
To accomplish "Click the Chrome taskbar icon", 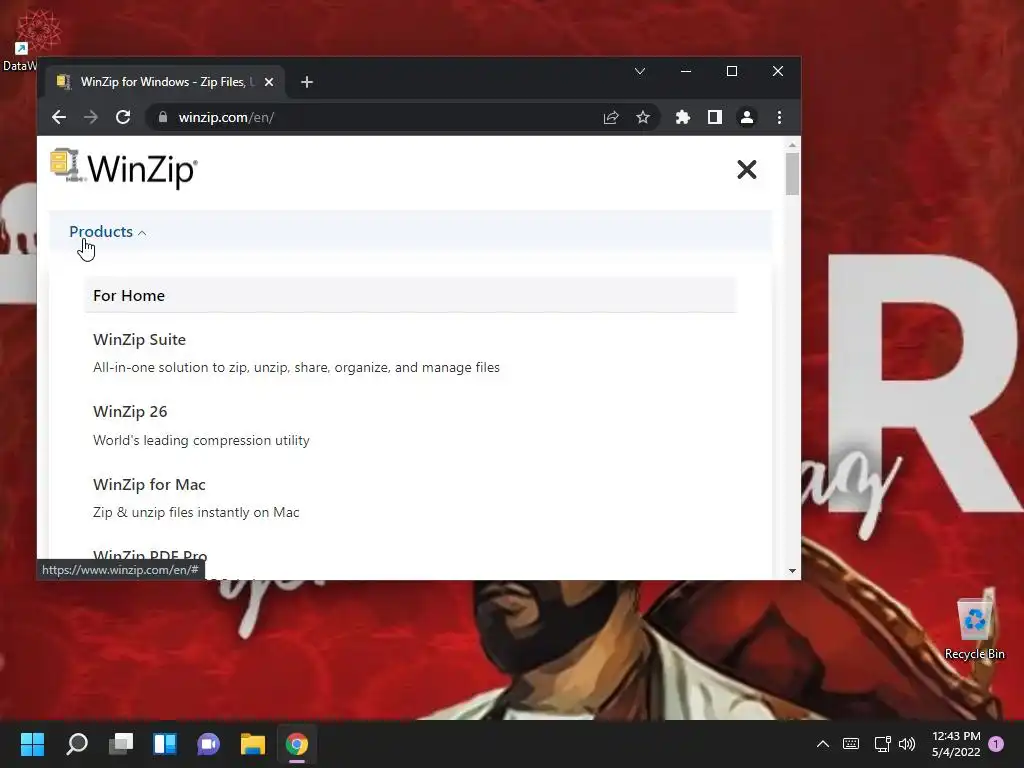I will [x=296, y=744].
